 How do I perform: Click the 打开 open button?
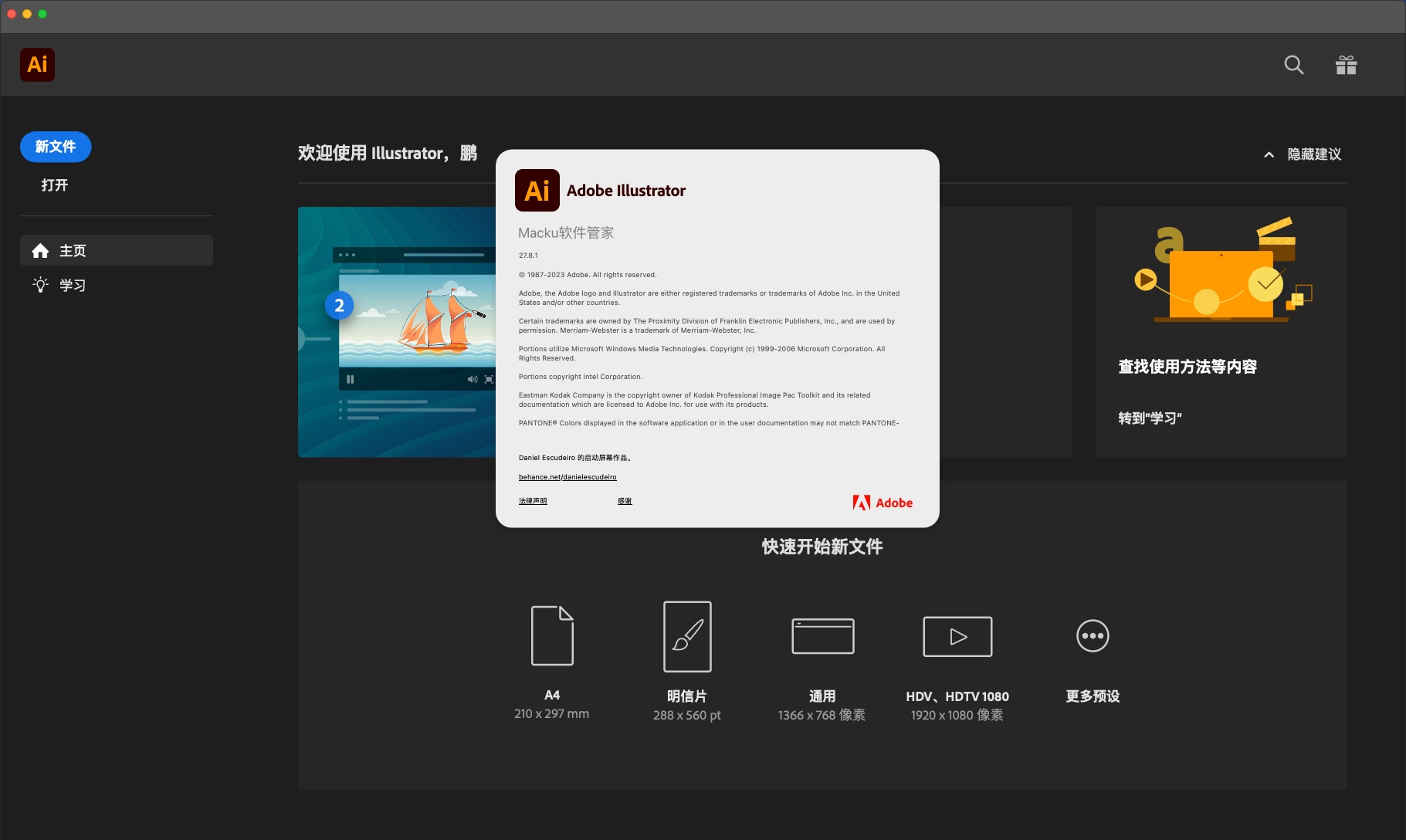click(55, 185)
